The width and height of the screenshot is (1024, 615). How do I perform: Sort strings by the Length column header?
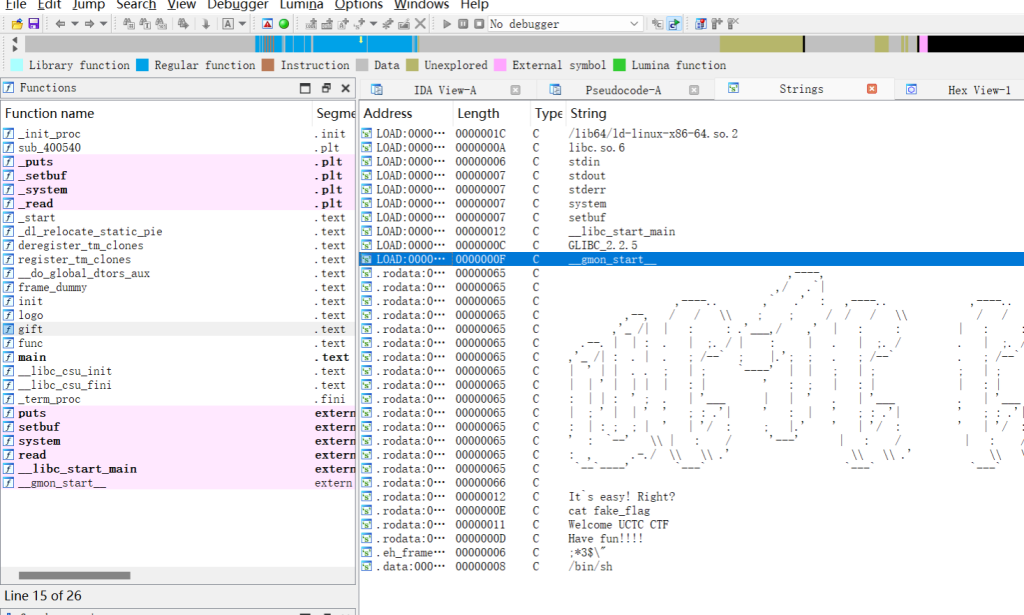coord(478,113)
